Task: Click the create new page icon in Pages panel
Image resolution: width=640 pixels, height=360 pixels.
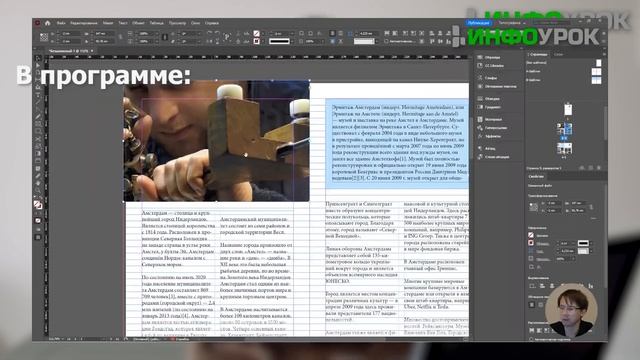Action: [x=590, y=167]
